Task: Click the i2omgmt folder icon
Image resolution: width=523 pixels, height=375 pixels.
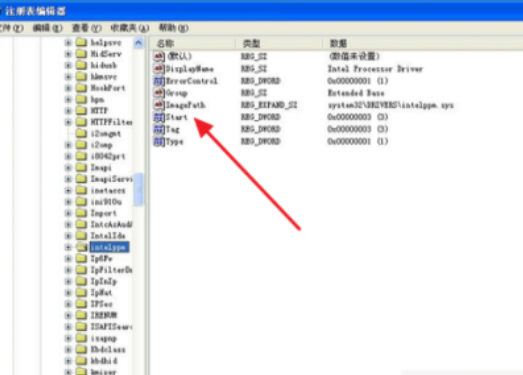Action: pos(81,133)
